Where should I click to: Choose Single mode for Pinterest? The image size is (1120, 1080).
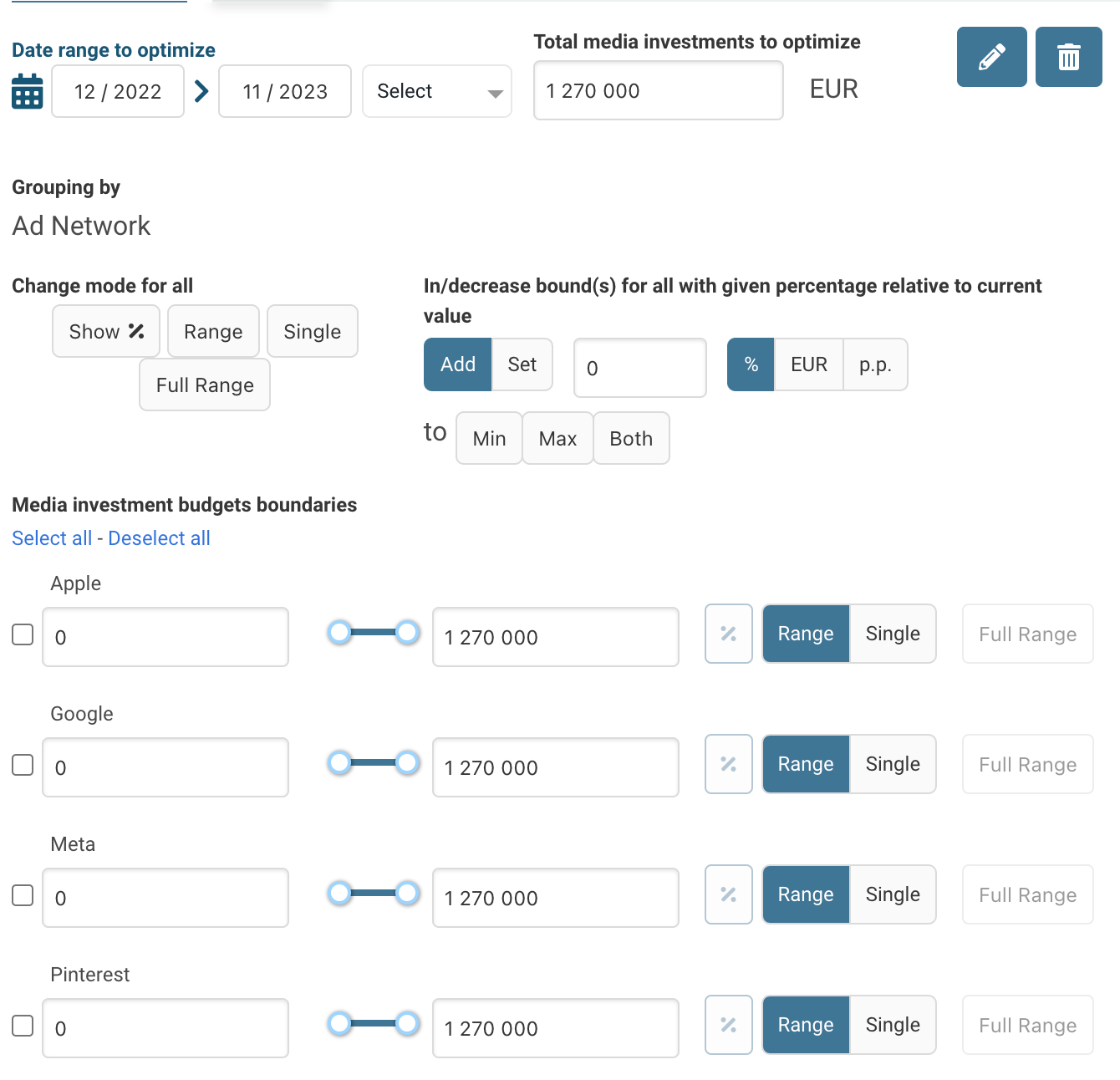click(893, 1025)
